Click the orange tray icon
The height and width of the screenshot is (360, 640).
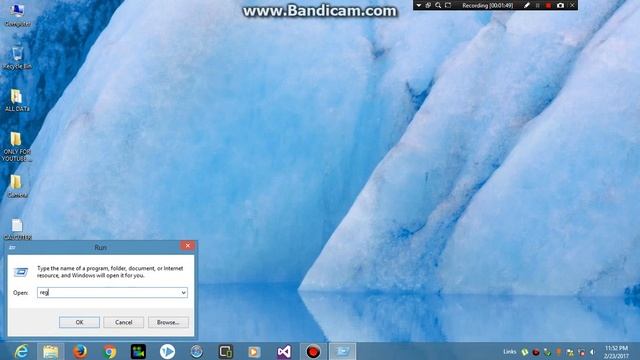[x=559, y=352]
